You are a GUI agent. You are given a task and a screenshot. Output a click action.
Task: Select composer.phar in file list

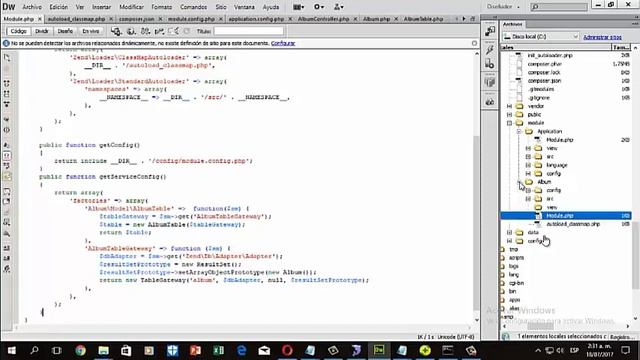click(544, 64)
